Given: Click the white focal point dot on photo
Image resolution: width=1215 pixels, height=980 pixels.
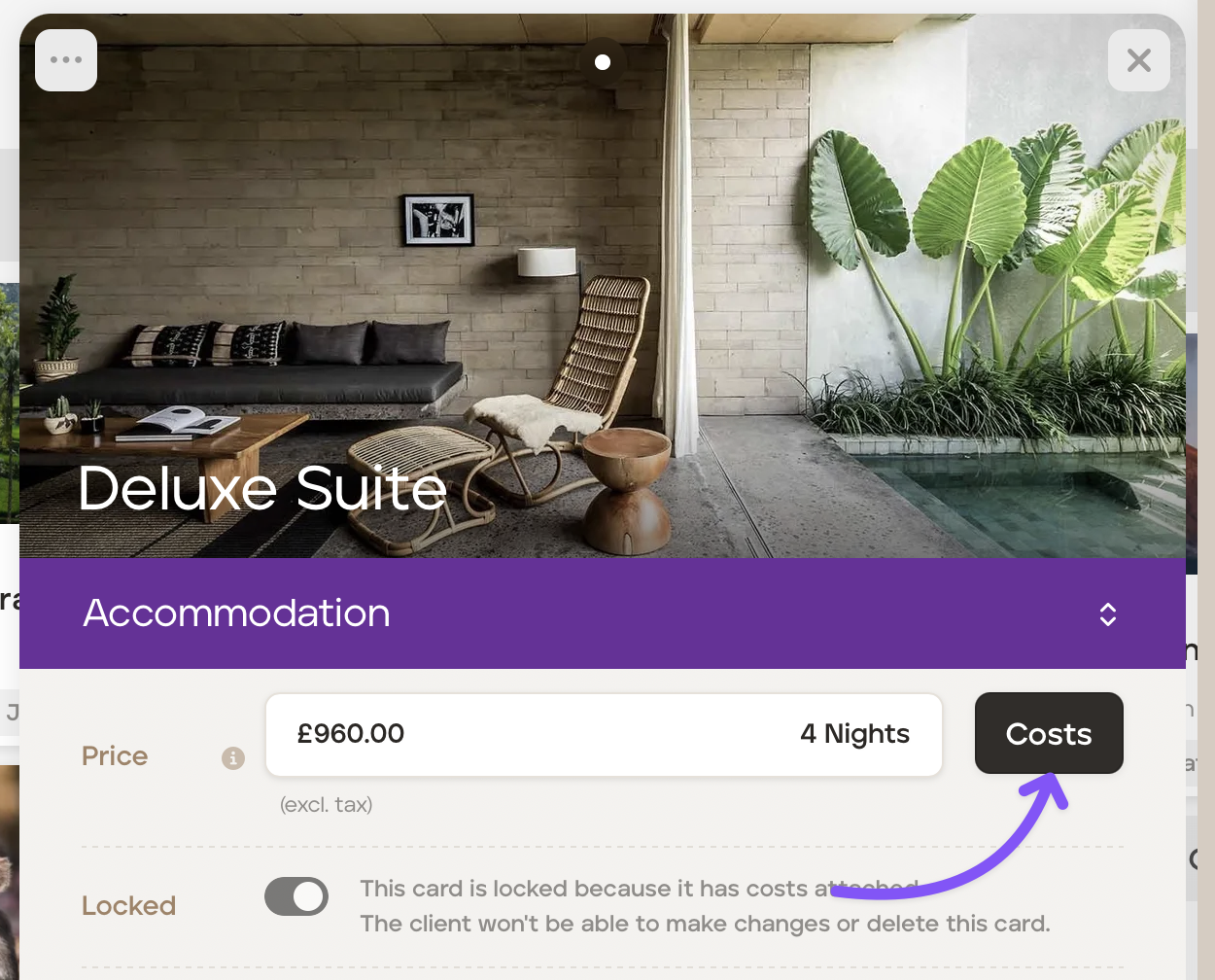Looking at the screenshot, I should 603,62.
